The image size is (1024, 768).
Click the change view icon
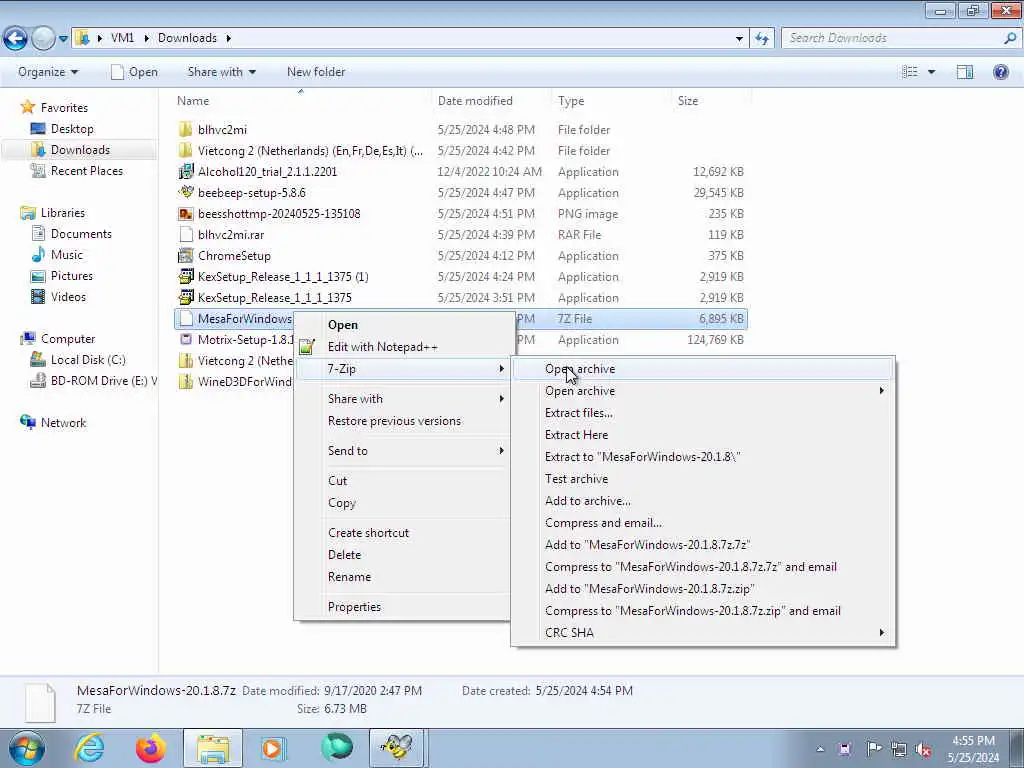point(910,72)
